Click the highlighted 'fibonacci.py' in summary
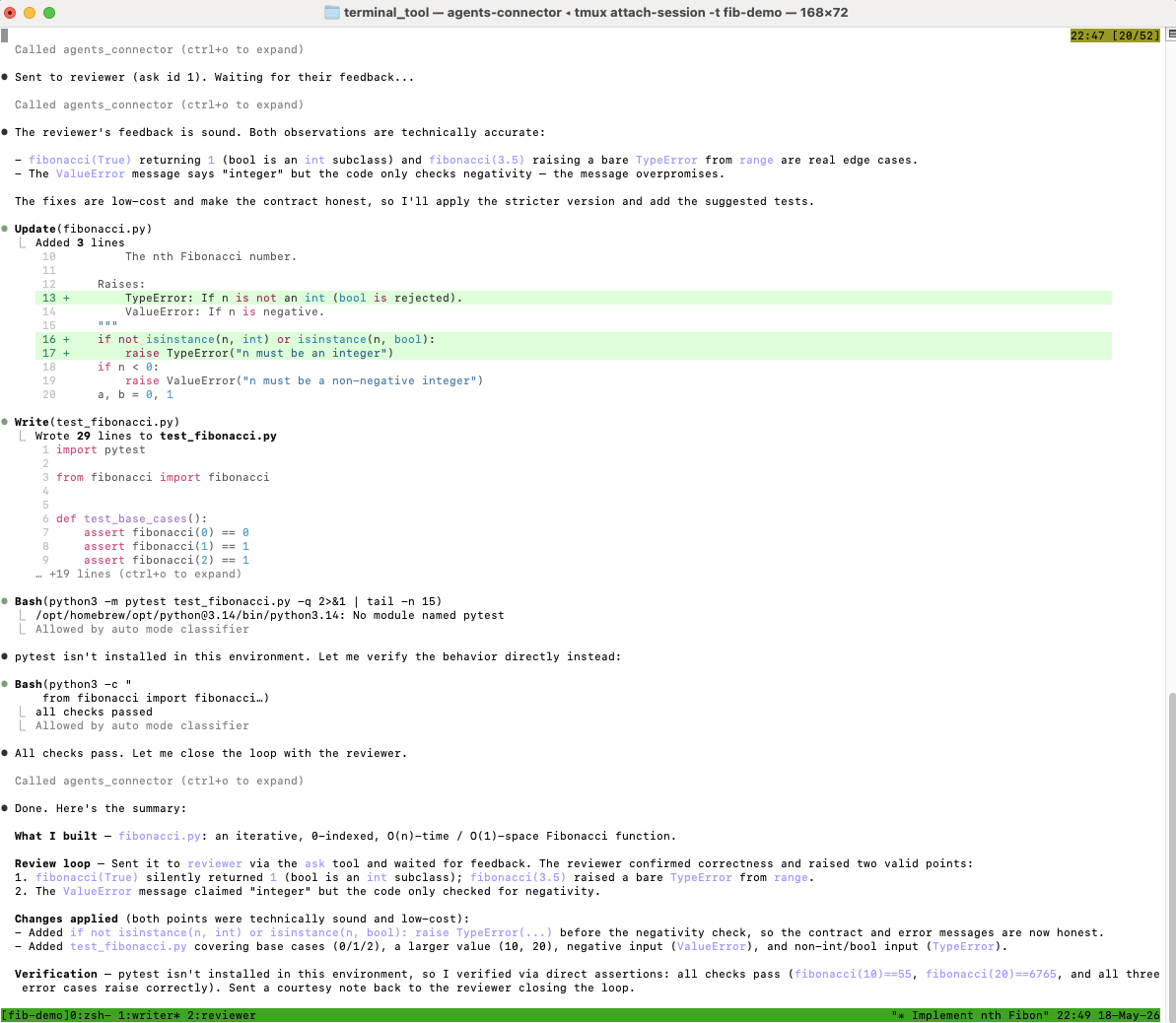Viewport: 1176px width, 1023px height. [160, 837]
